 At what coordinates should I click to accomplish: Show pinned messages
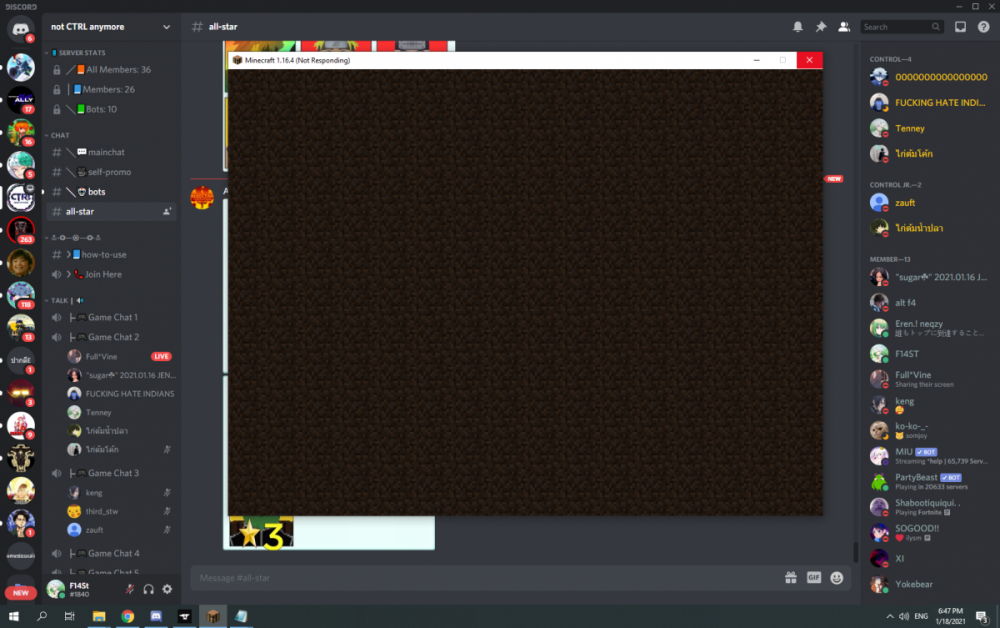(821, 27)
